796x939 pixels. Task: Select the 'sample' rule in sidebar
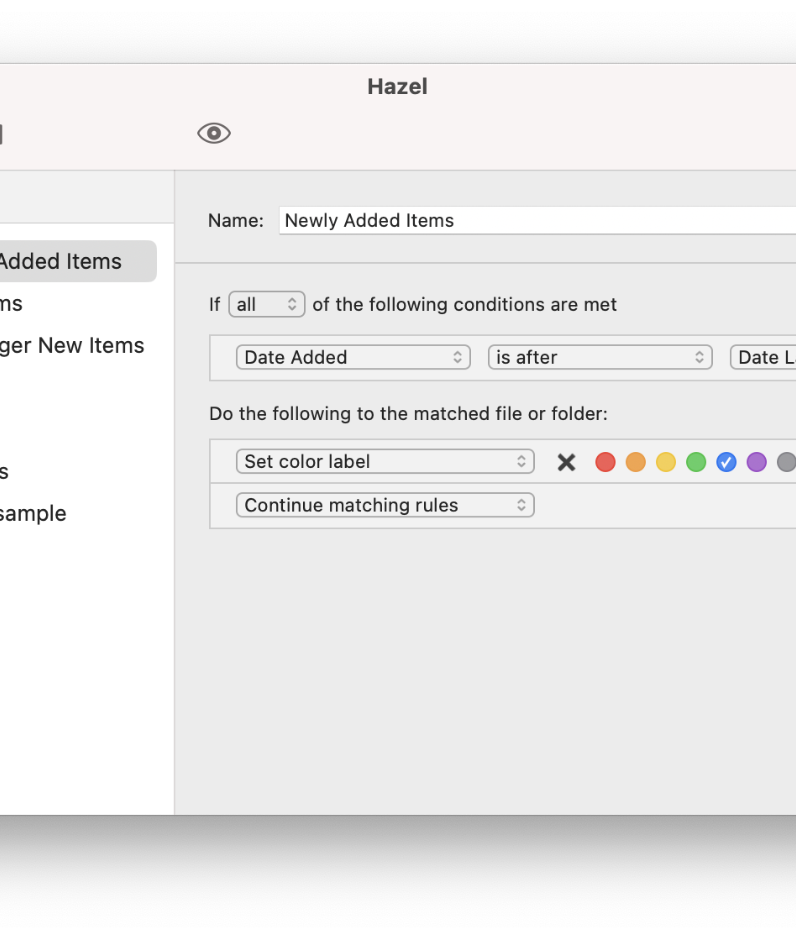(x=33, y=513)
